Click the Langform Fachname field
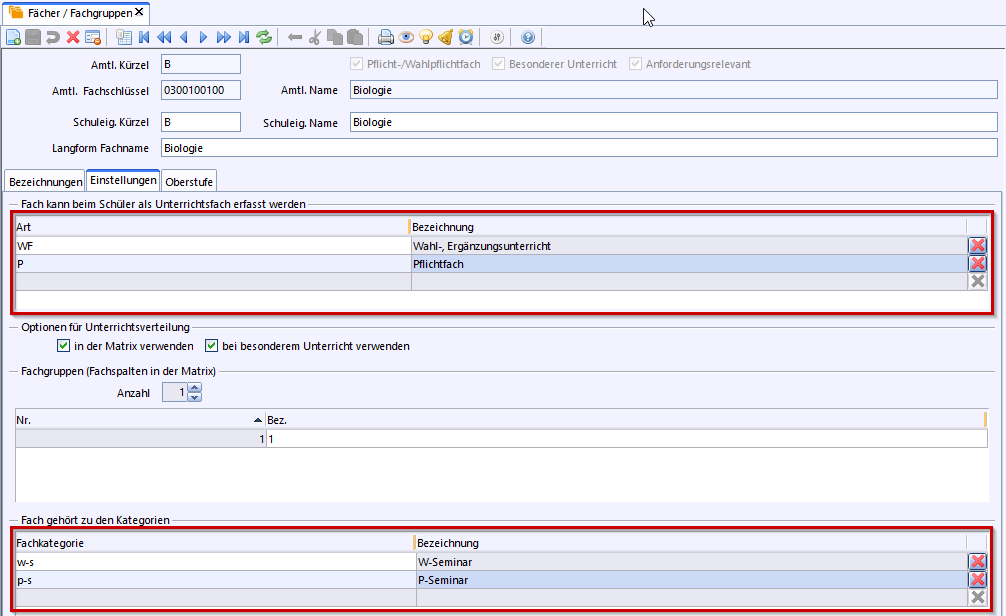The width and height of the screenshot is (1006, 616). tap(579, 148)
